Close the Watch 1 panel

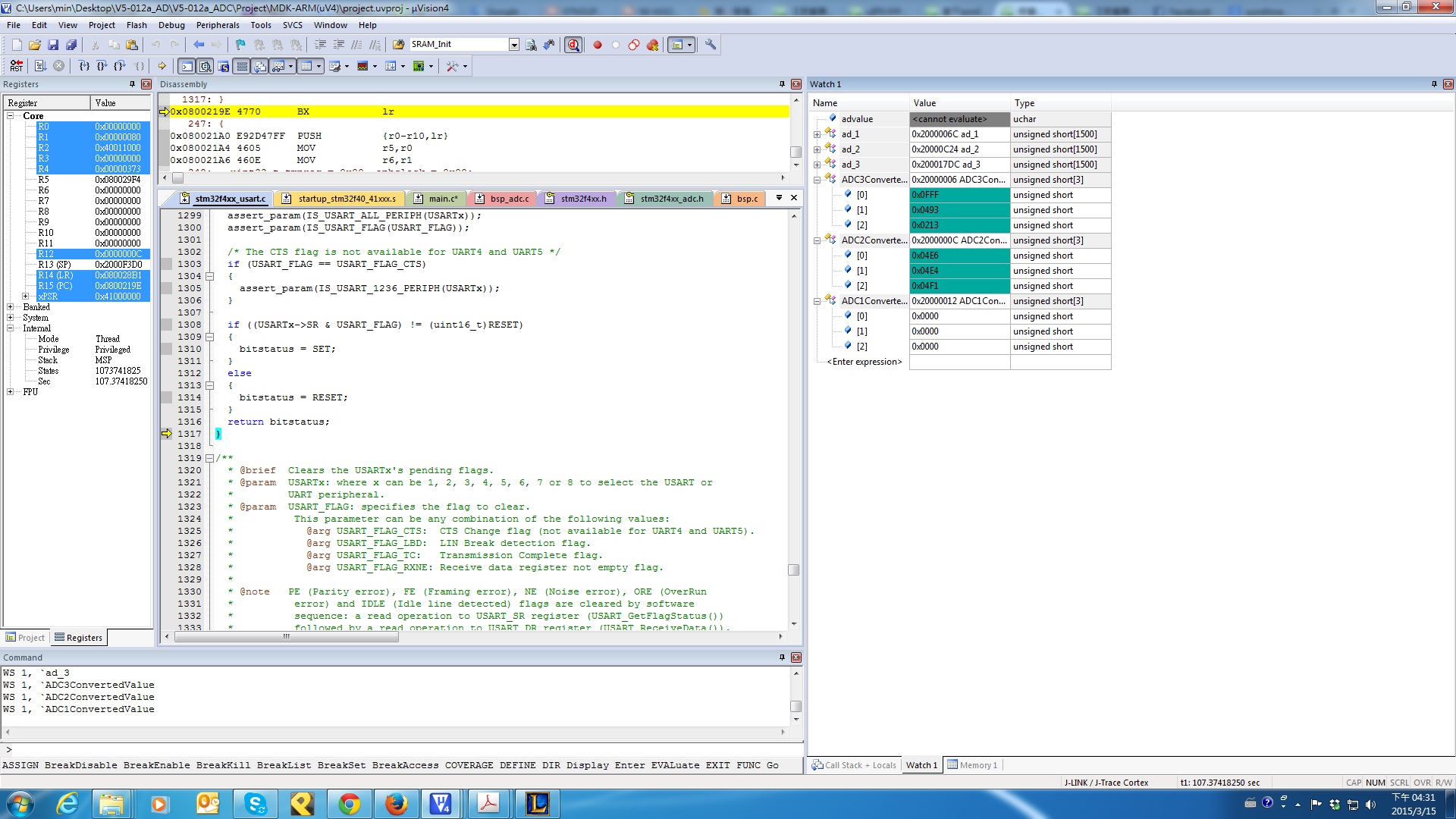(1448, 84)
